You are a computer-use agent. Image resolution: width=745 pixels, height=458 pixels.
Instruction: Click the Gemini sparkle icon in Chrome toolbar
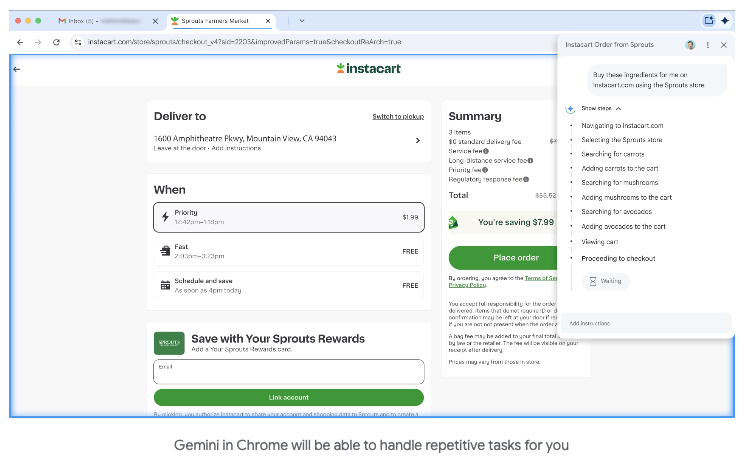pyautogui.click(x=725, y=20)
